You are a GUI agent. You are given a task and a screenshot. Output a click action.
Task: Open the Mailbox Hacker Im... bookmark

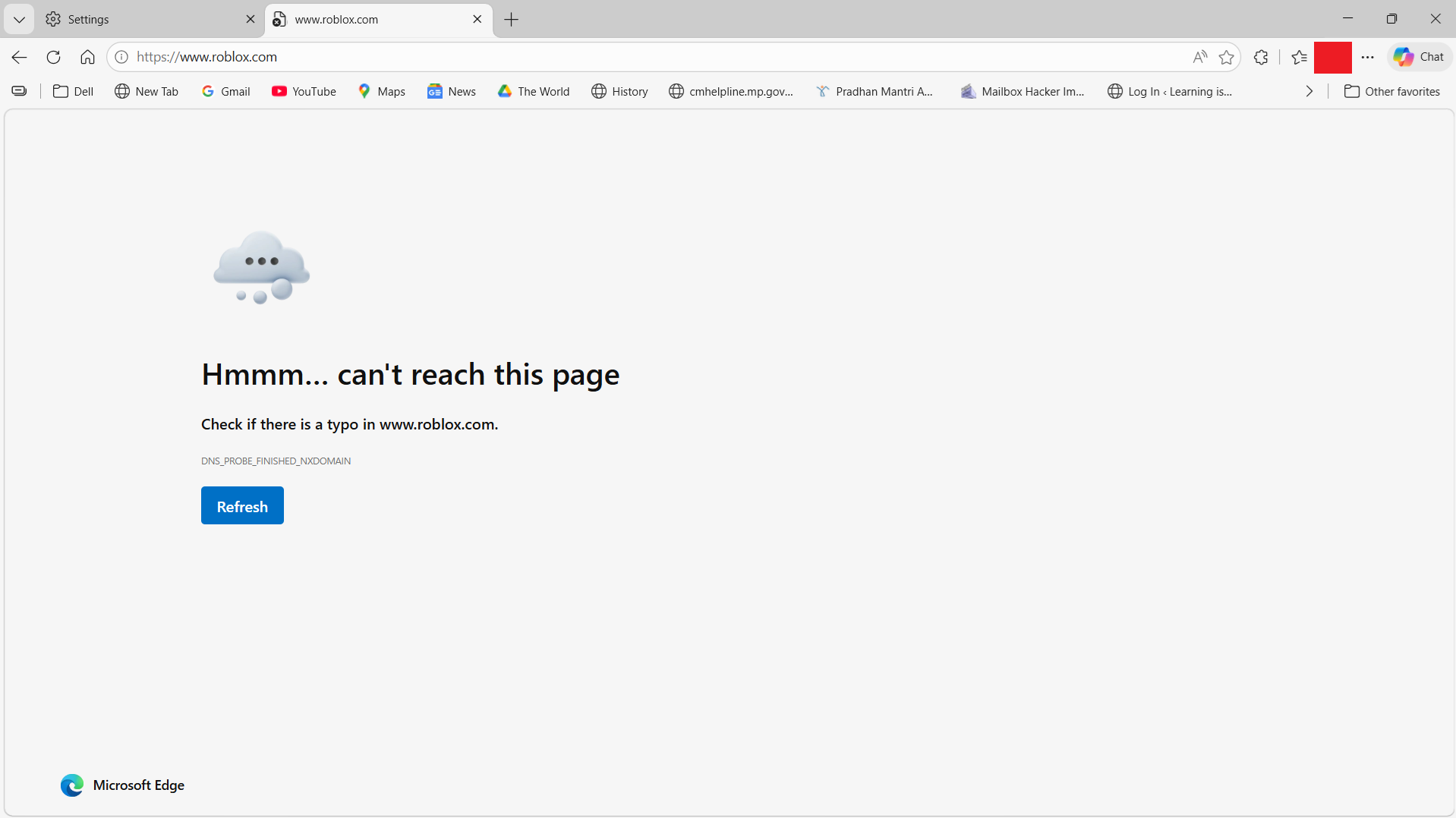click(1023, 91)
